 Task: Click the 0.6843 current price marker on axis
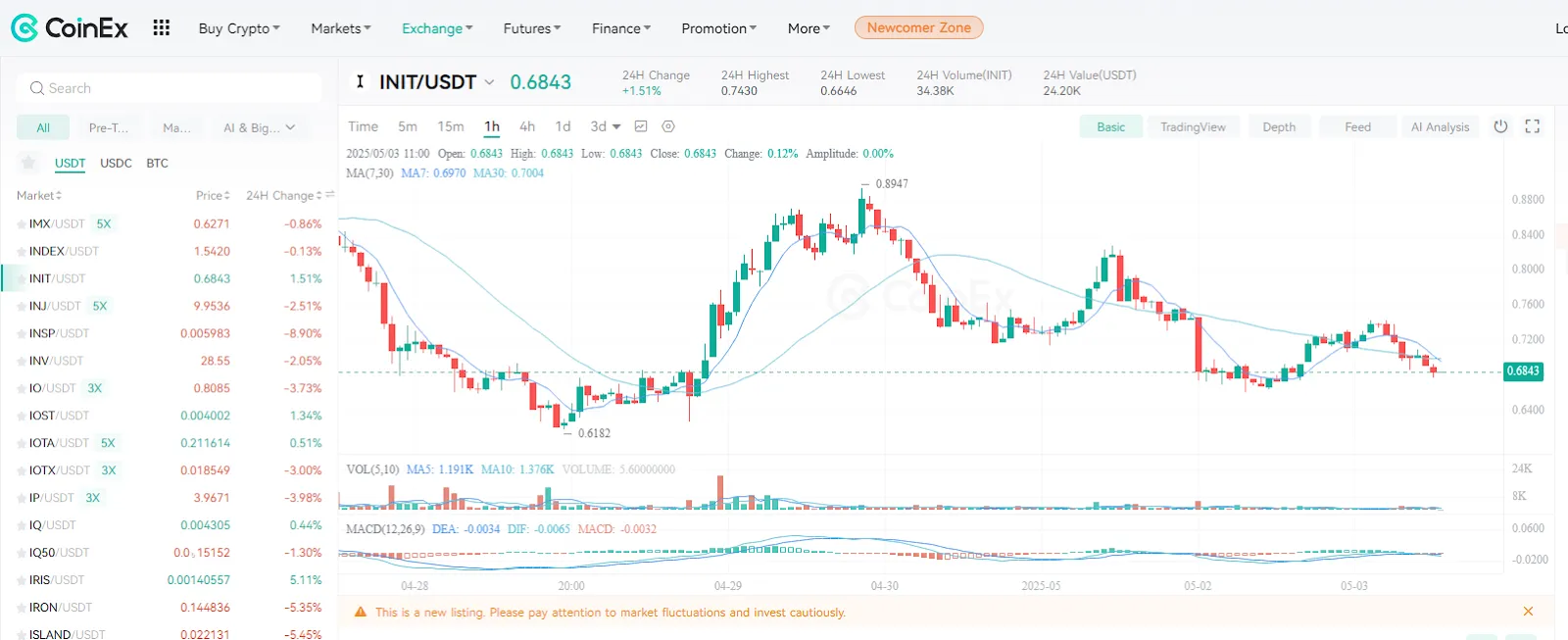click(x=1523, y=371)
